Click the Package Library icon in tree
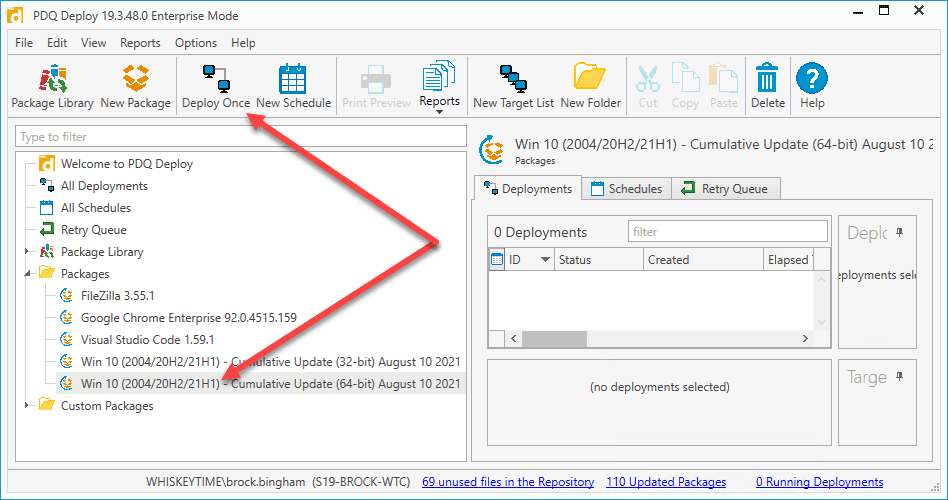948x500 pixels. [x=47, y=252]
